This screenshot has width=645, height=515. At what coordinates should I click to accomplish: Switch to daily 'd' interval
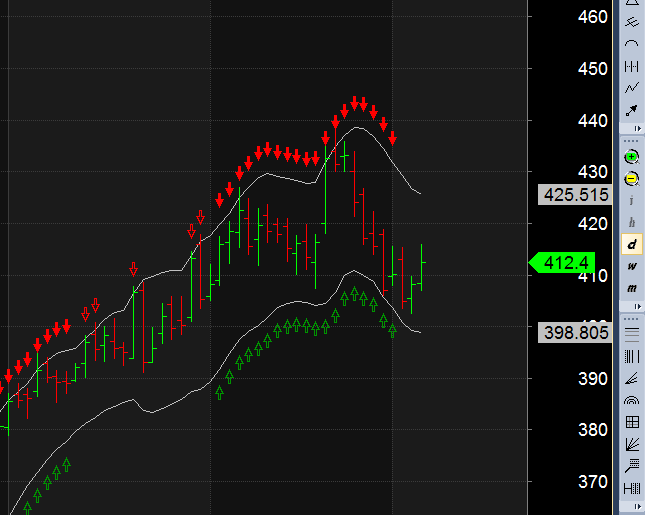tap(631, 244)
